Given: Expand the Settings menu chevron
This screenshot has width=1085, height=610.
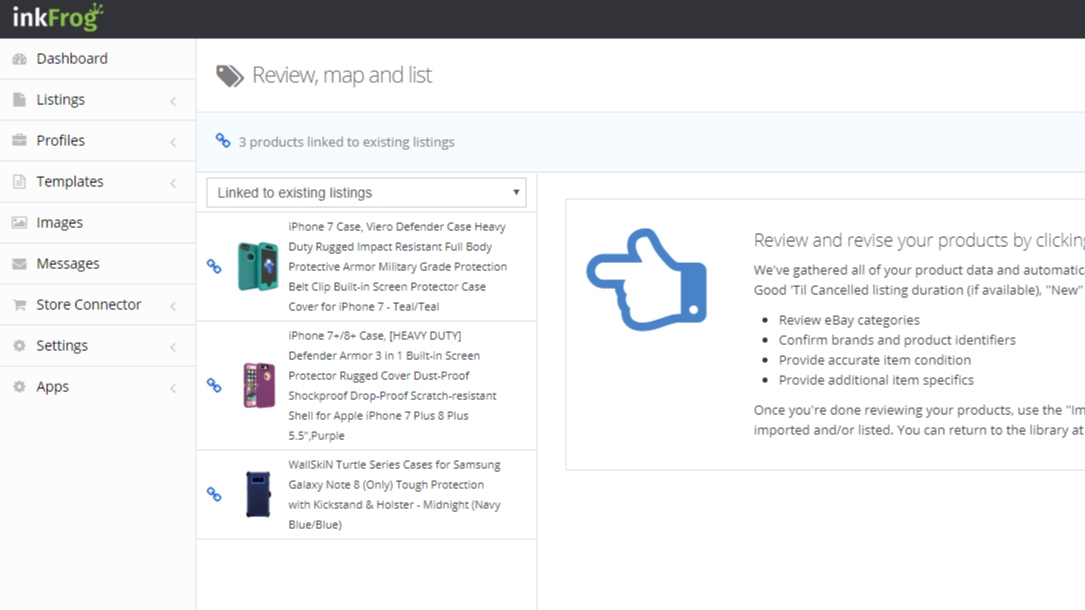Looking at the screenshot, I should click(x=173, y=346).
